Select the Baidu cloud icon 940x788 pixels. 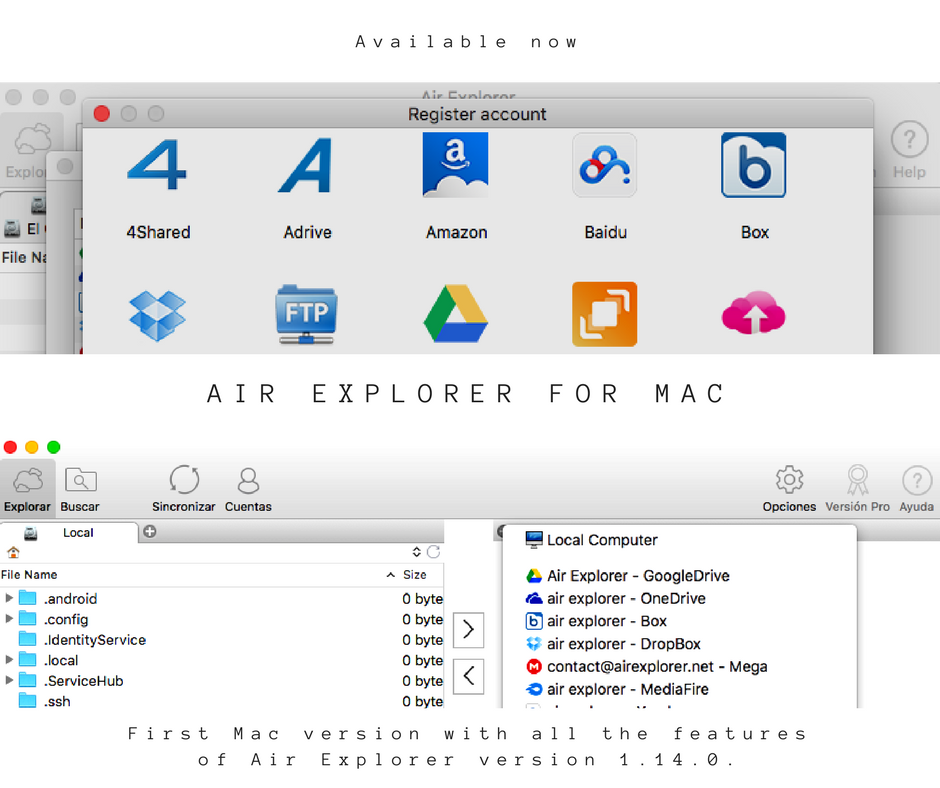click(605, 165)
